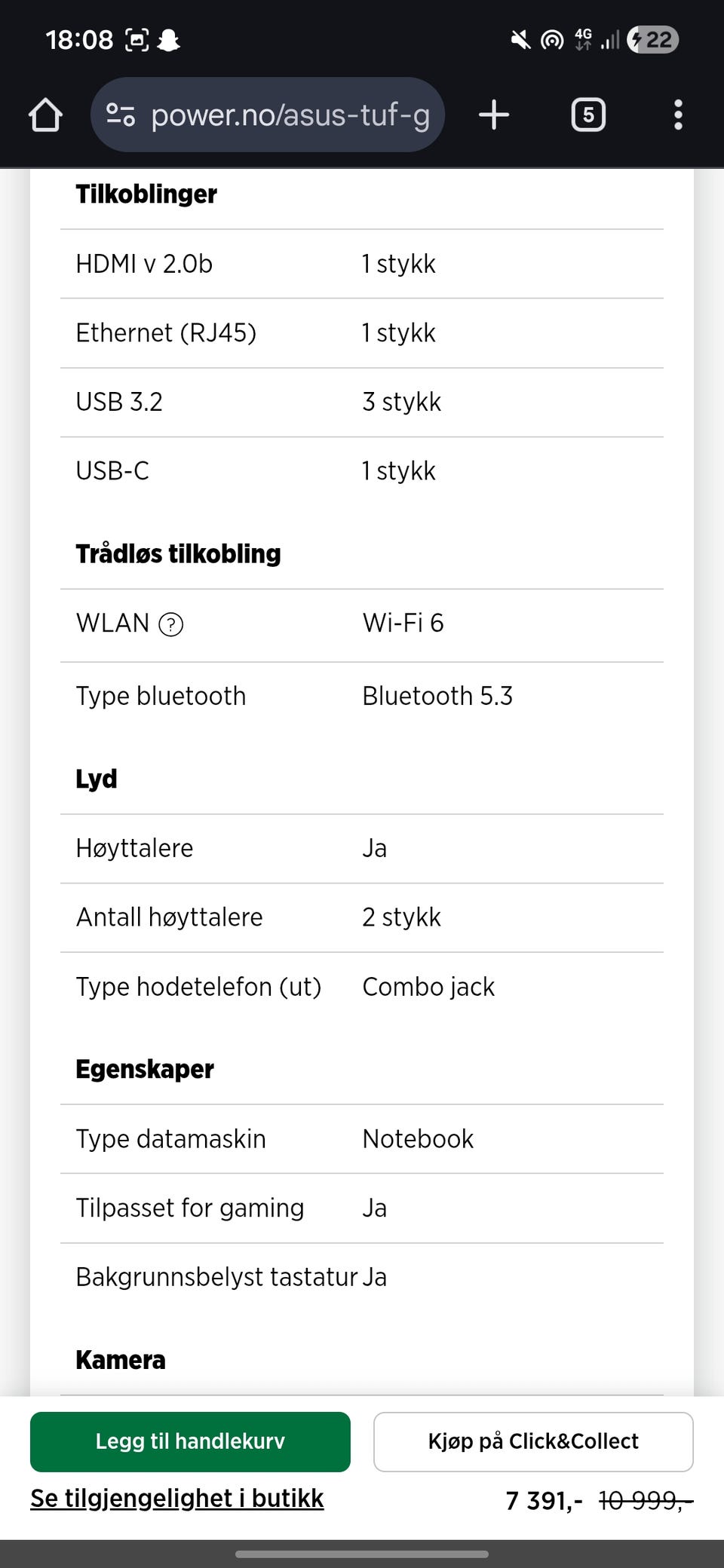Tap the battery indicator in status bar

coord(653,39)
